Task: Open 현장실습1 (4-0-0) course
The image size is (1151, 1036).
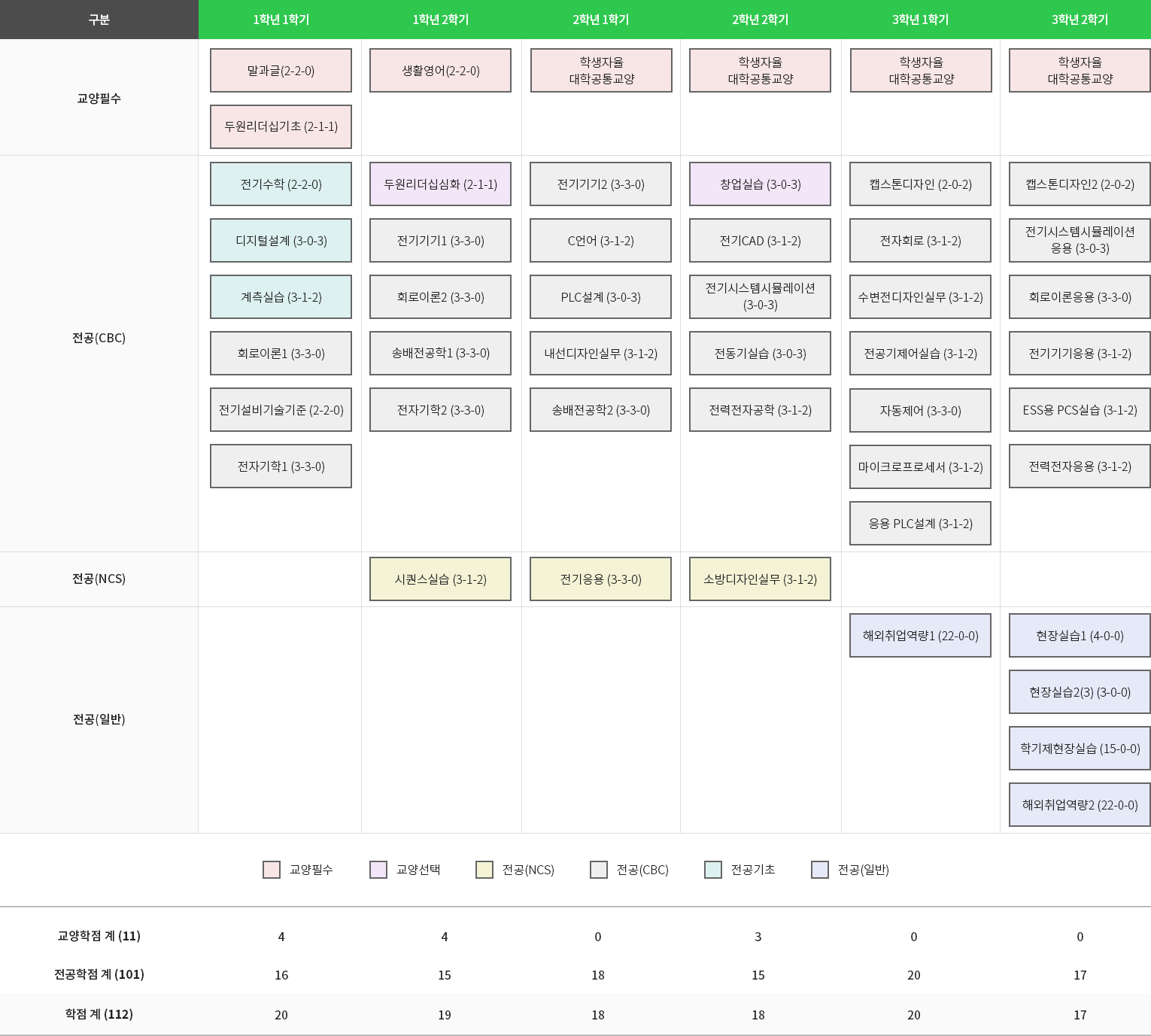Action: (x=1080, y=636)
